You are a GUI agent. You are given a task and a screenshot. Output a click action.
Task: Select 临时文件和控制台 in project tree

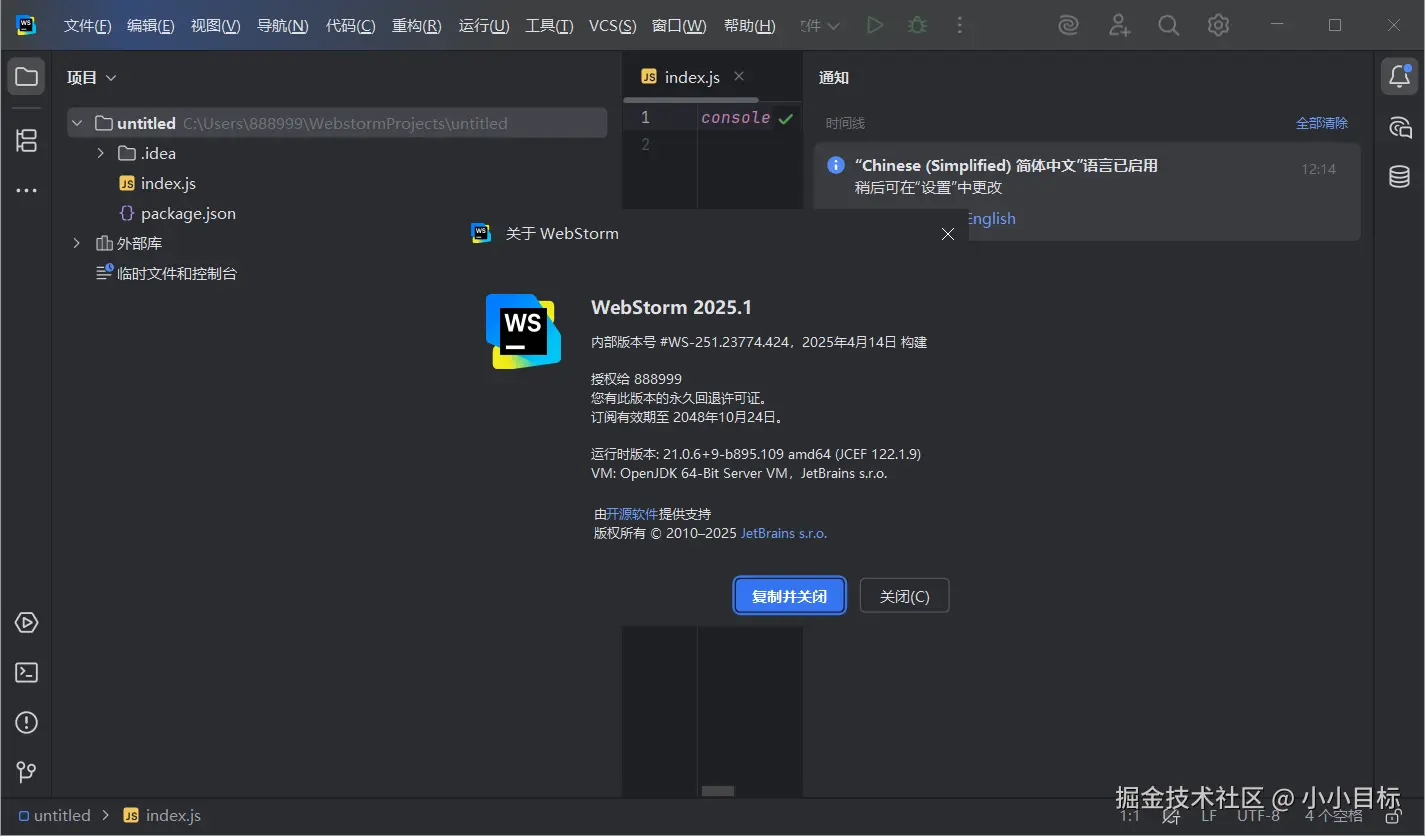(177, 273)
